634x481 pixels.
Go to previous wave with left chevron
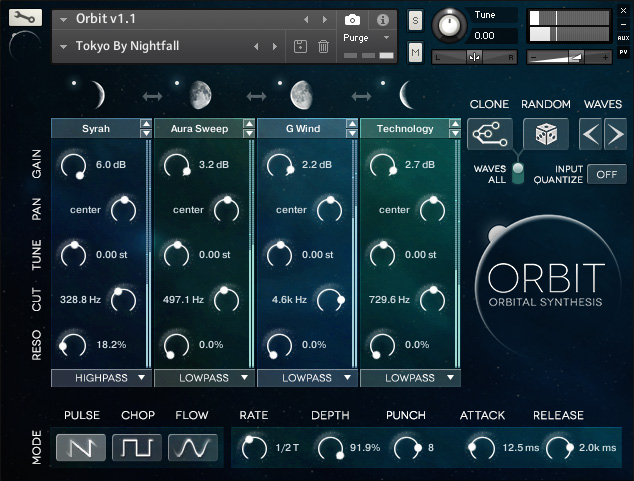[x=591, y=134]
